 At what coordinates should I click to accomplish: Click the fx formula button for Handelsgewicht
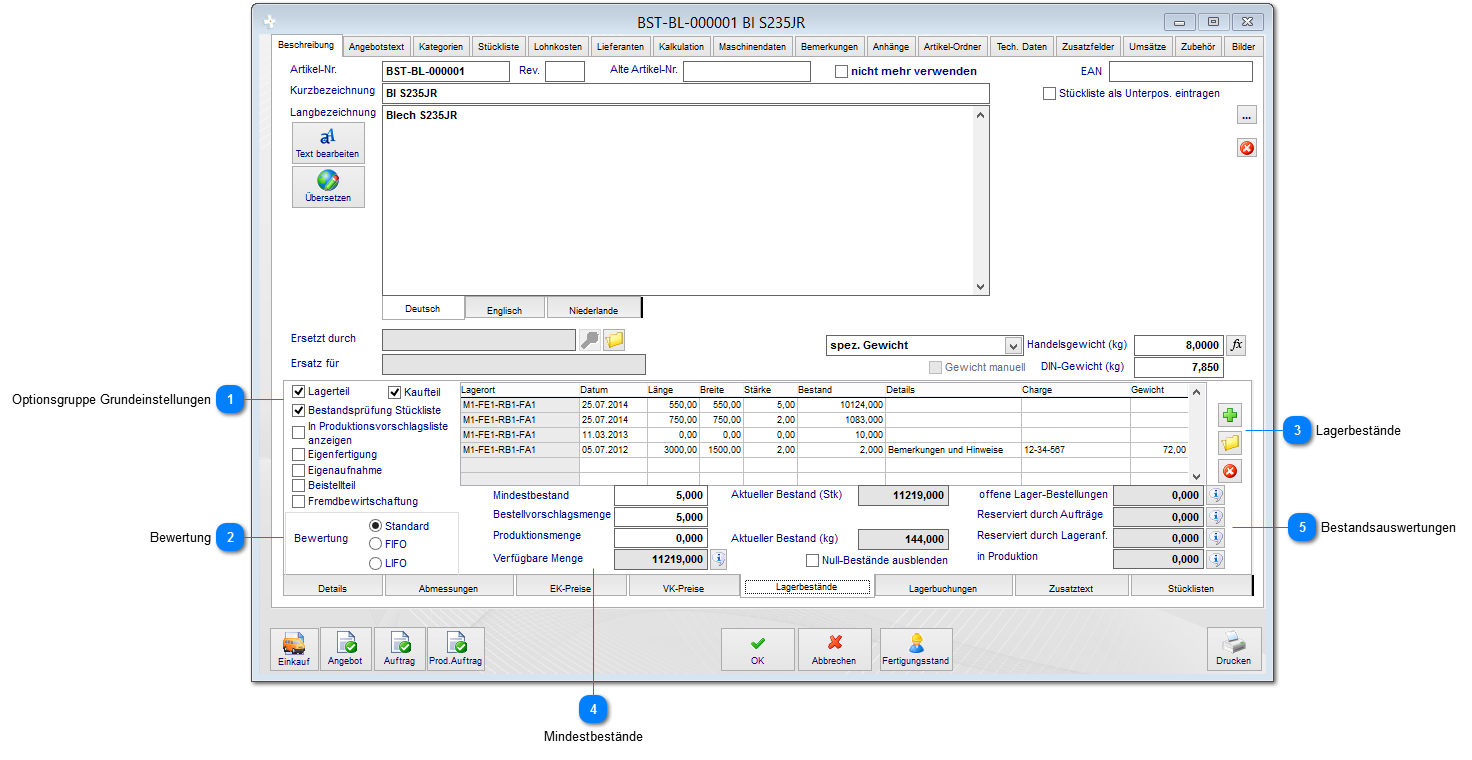(x=1236, y=345)
